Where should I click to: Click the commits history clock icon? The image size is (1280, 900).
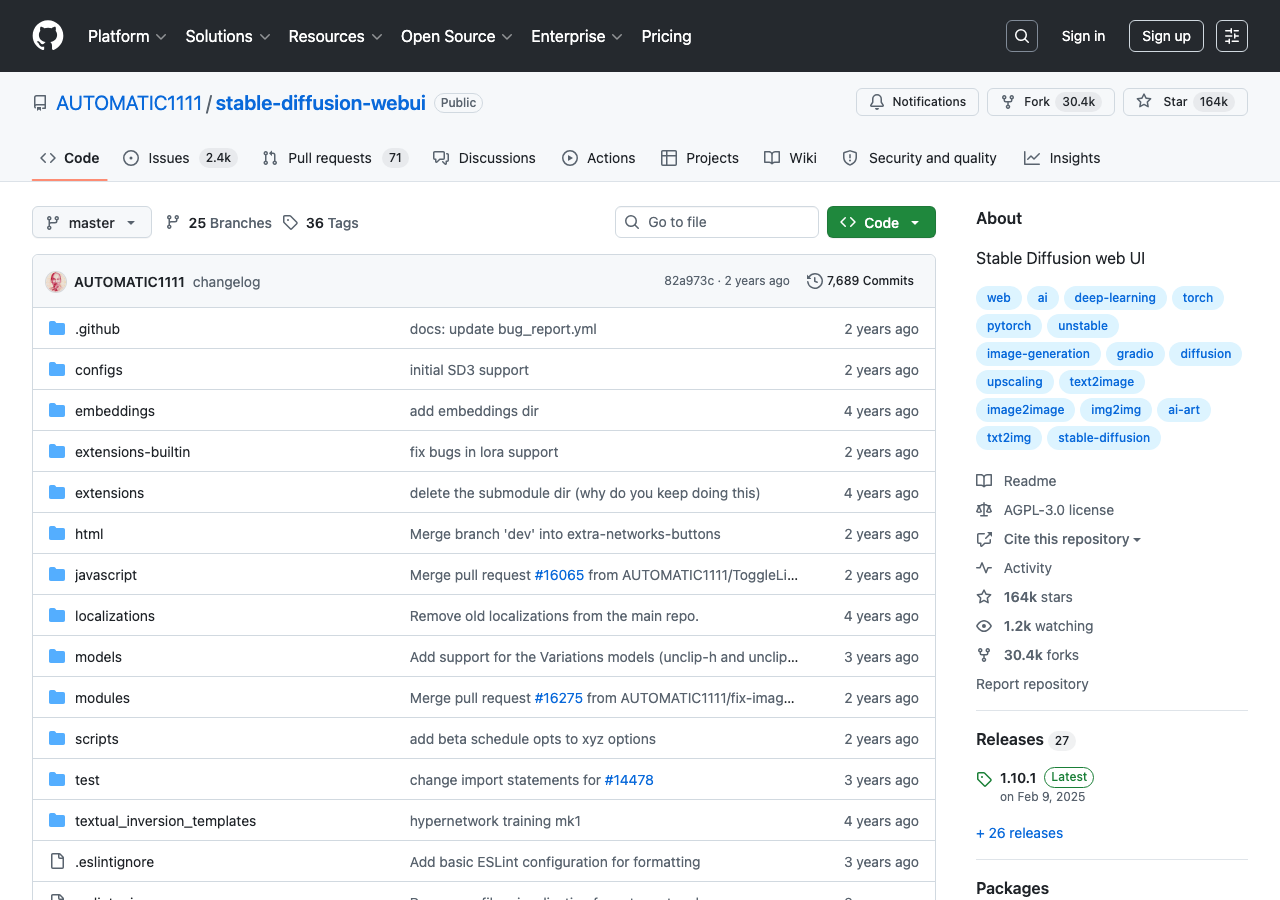pos(815,281)
